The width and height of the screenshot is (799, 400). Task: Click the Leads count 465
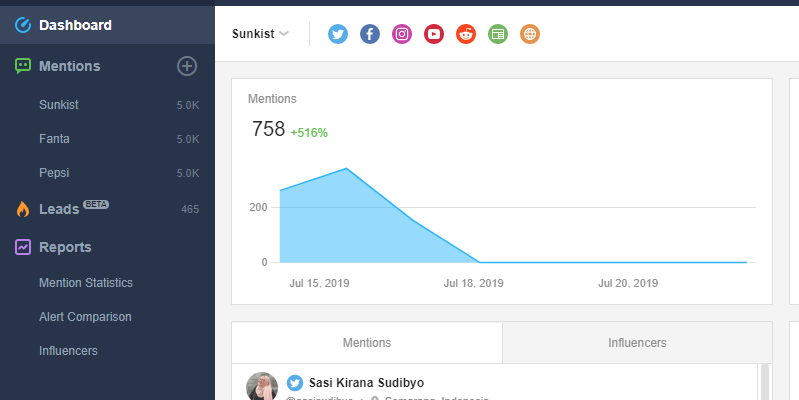pyautogui.click(x=190, y=209)
